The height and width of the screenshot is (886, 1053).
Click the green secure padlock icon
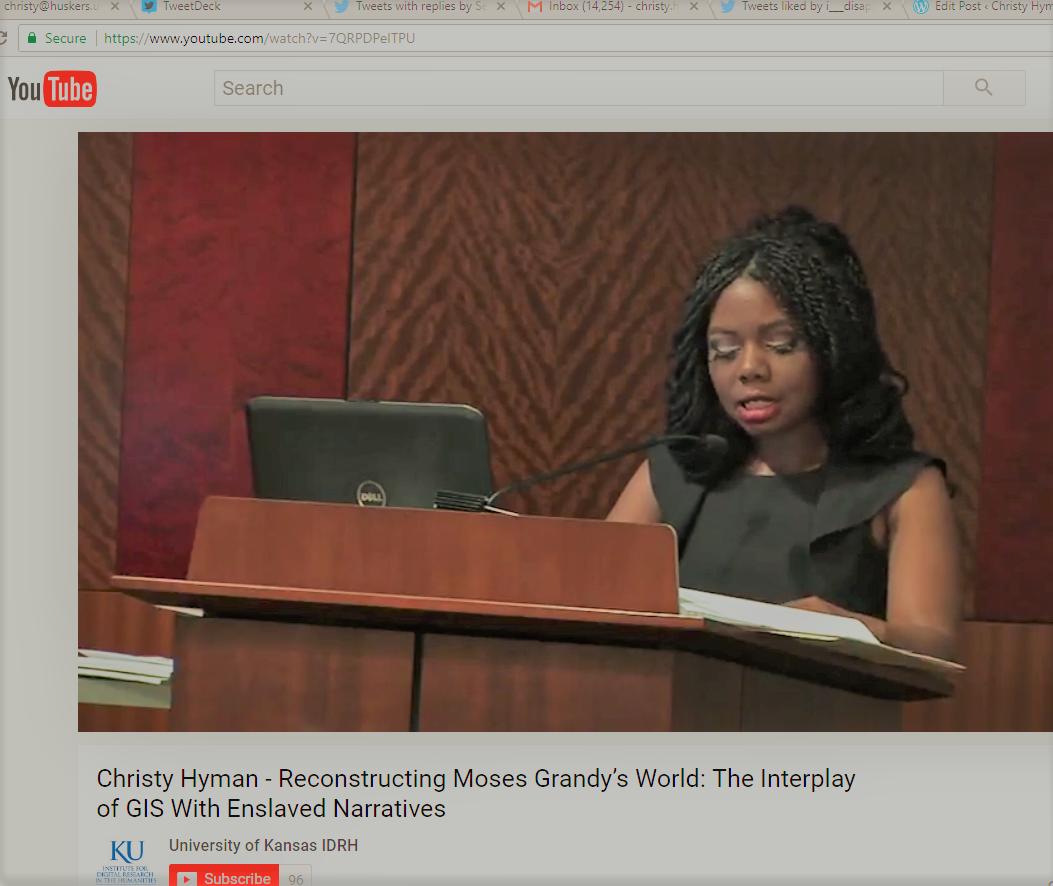coord(32,38)
